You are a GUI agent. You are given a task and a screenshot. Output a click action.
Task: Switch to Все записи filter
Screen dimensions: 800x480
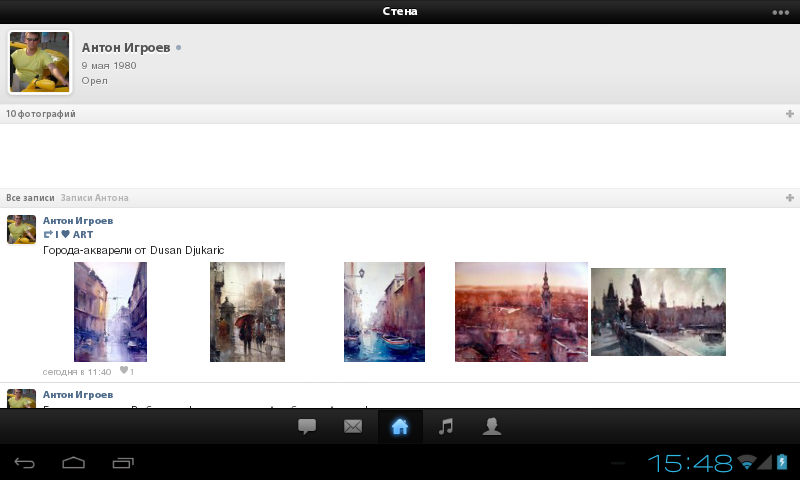point(30,197)
